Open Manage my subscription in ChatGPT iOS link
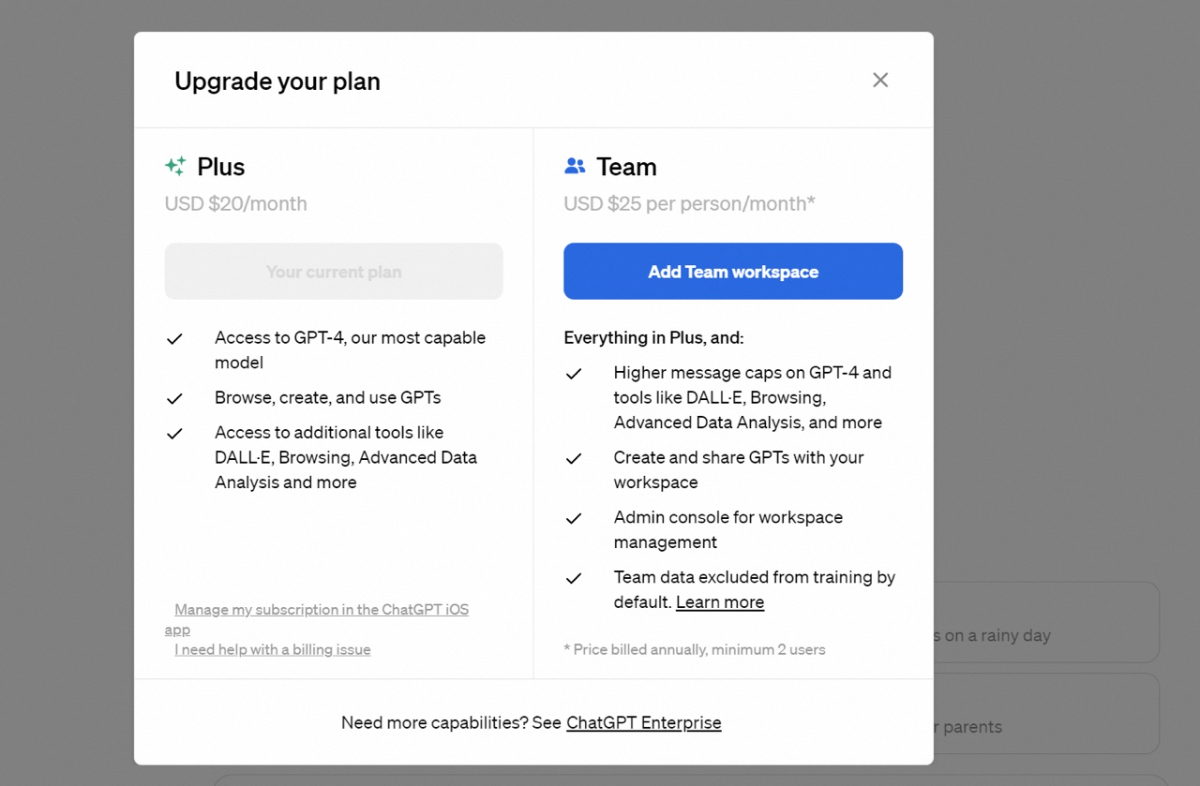This screenshot has width=1200, height=786. (321, 610)
